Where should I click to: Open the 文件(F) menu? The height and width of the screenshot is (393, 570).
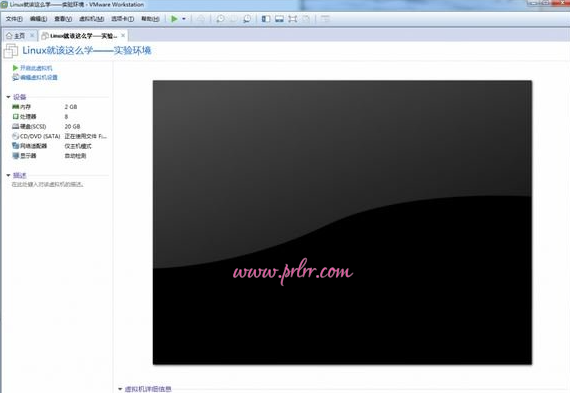coord(14,19)
